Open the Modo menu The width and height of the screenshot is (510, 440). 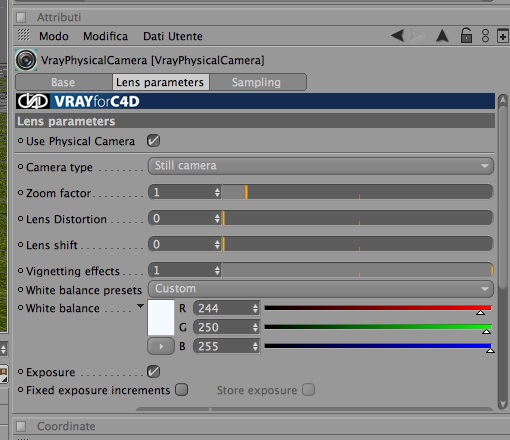(54, 36)
